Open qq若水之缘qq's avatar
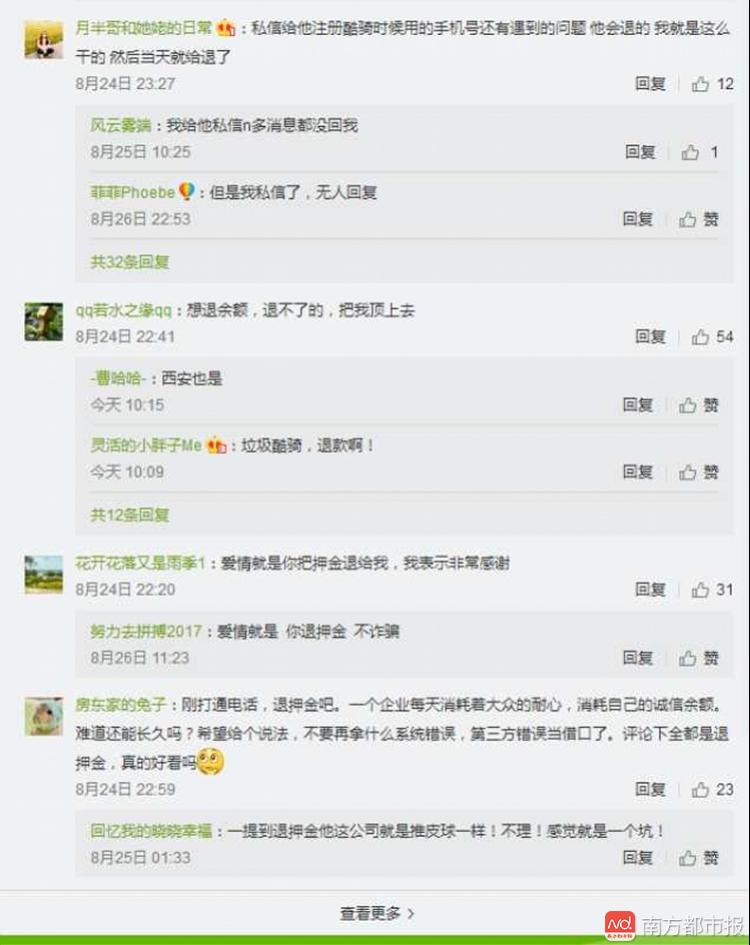The width and height of the screenshot is (750, 945). tap(43, 322)
